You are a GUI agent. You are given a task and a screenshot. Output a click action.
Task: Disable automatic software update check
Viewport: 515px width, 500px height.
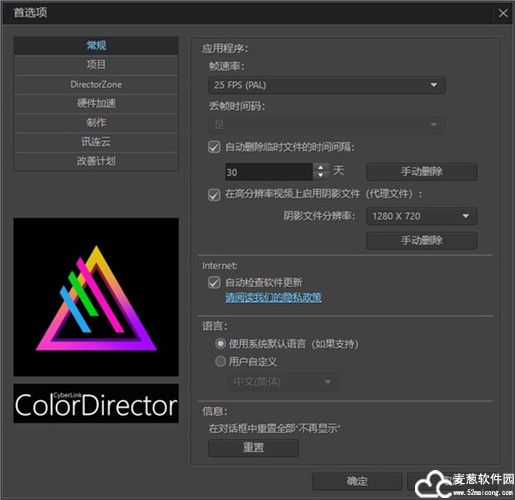tap(214, 282)
